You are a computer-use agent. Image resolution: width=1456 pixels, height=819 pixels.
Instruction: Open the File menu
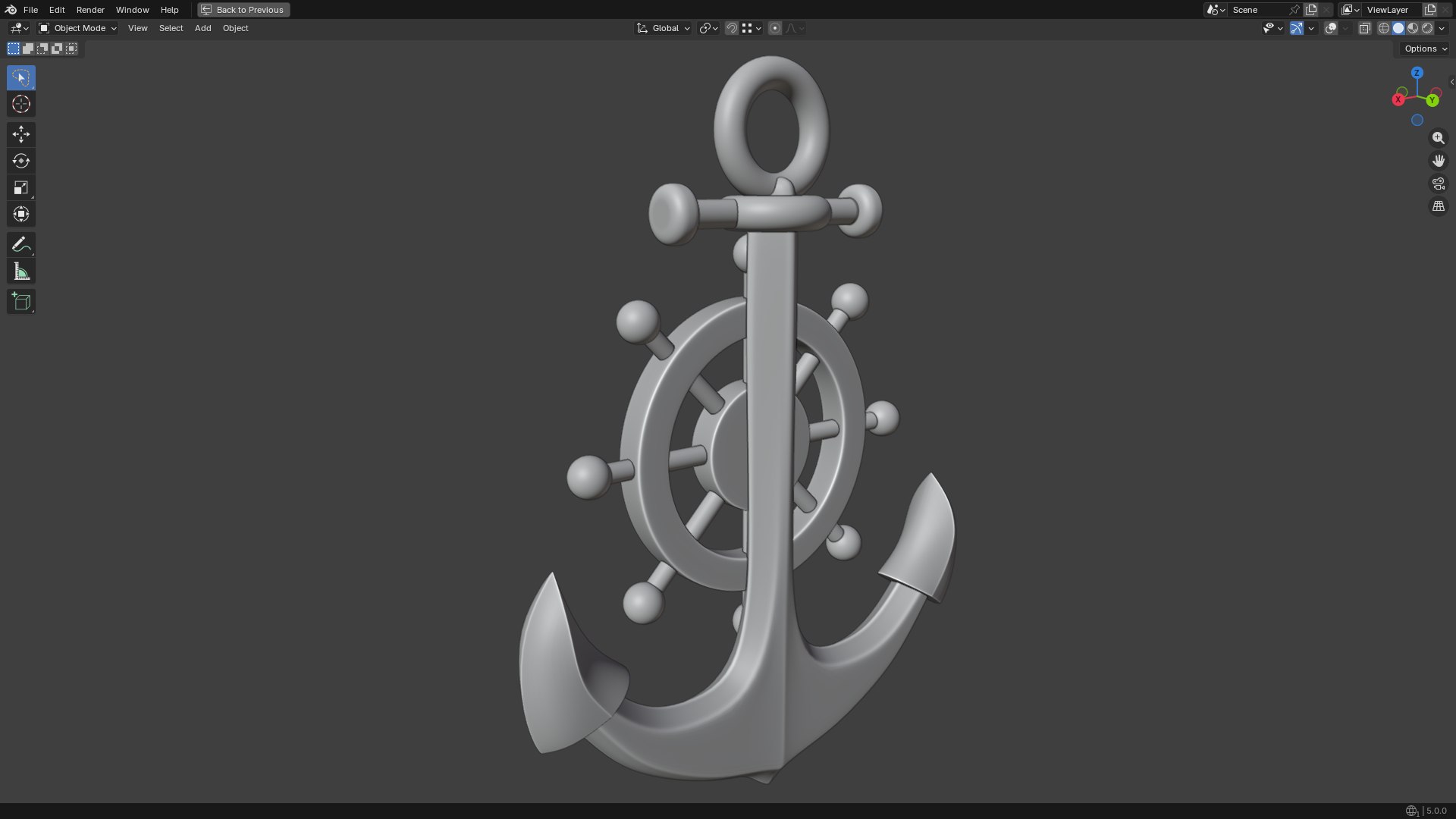click(30, 10)
